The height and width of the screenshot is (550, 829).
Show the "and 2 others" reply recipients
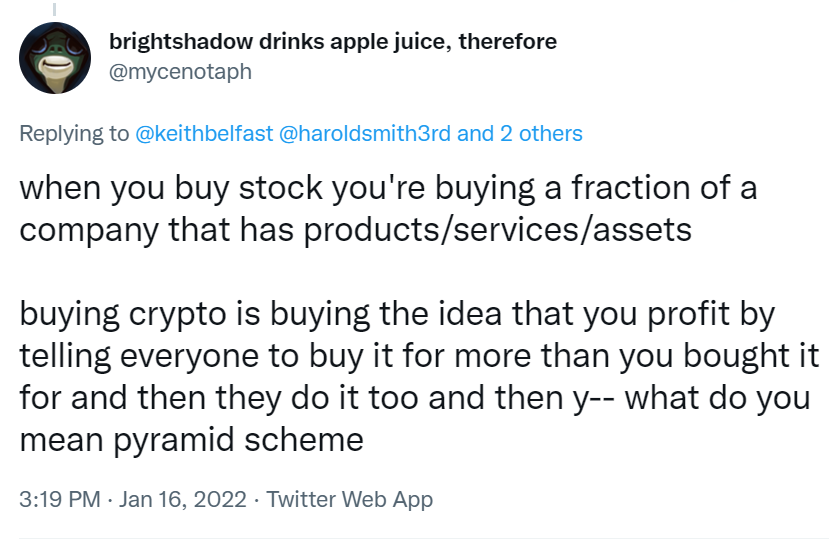[x=520, y=134]
